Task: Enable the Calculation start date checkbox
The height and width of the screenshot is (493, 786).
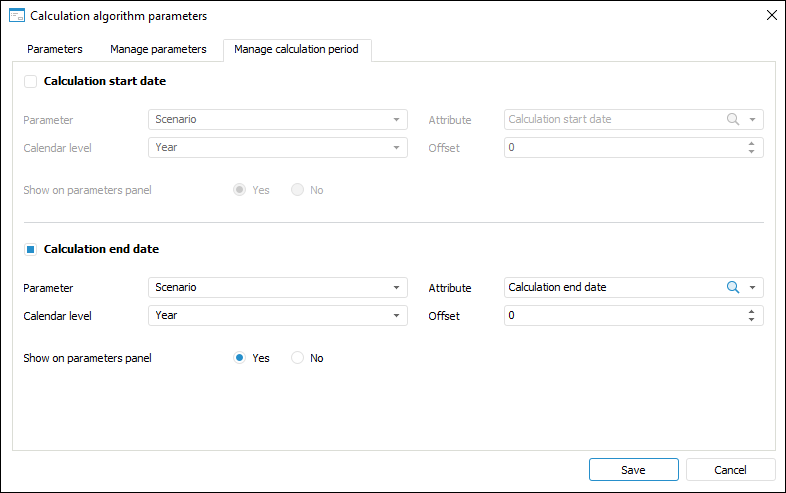Action: (x=31, y=81)
